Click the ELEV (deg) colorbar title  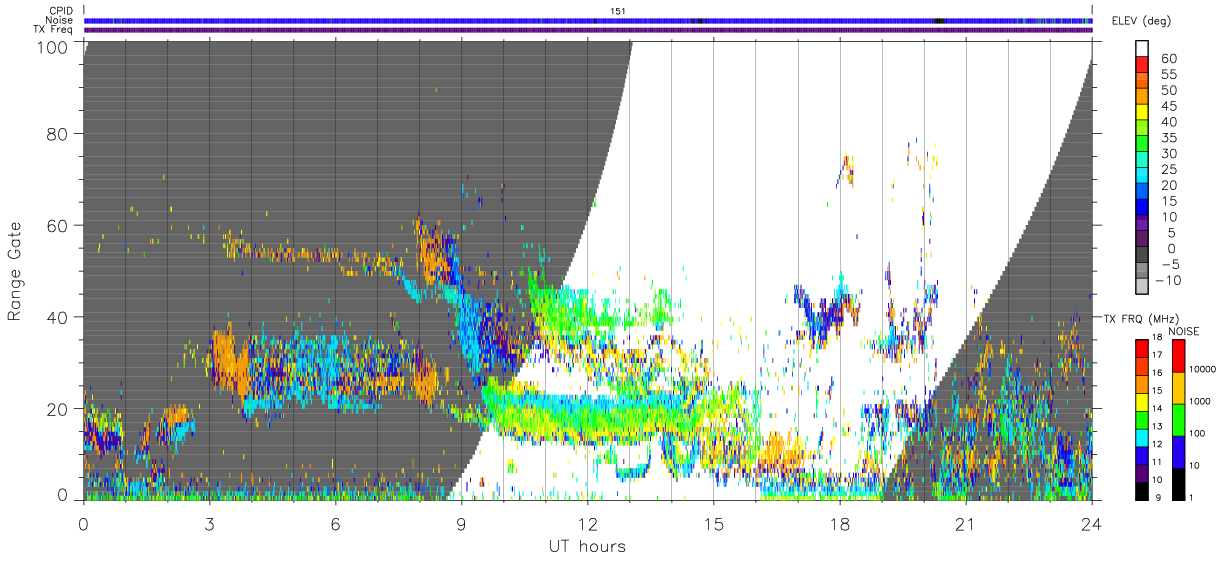(1141, 20)
